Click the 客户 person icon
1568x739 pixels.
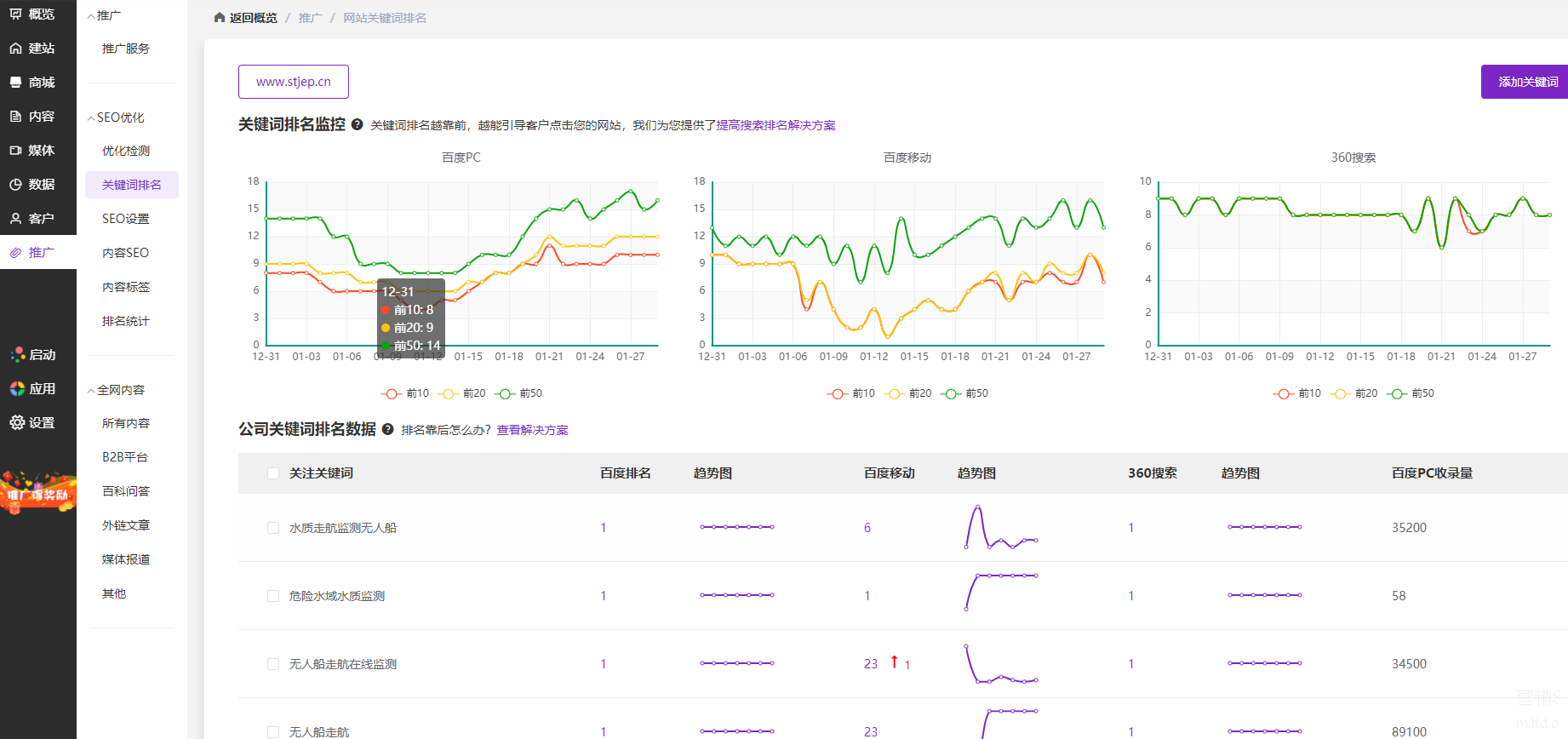[x=16, y=219]
